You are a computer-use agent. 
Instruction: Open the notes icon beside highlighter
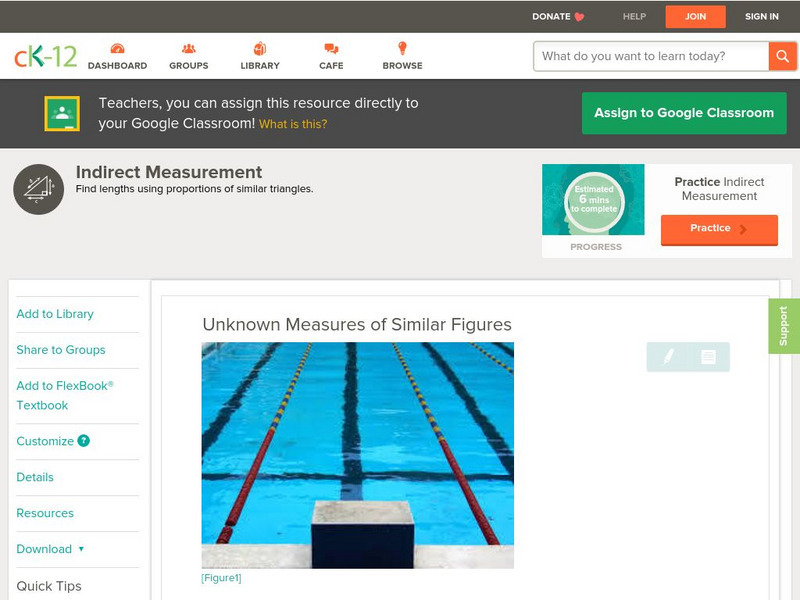coord(708,357)
